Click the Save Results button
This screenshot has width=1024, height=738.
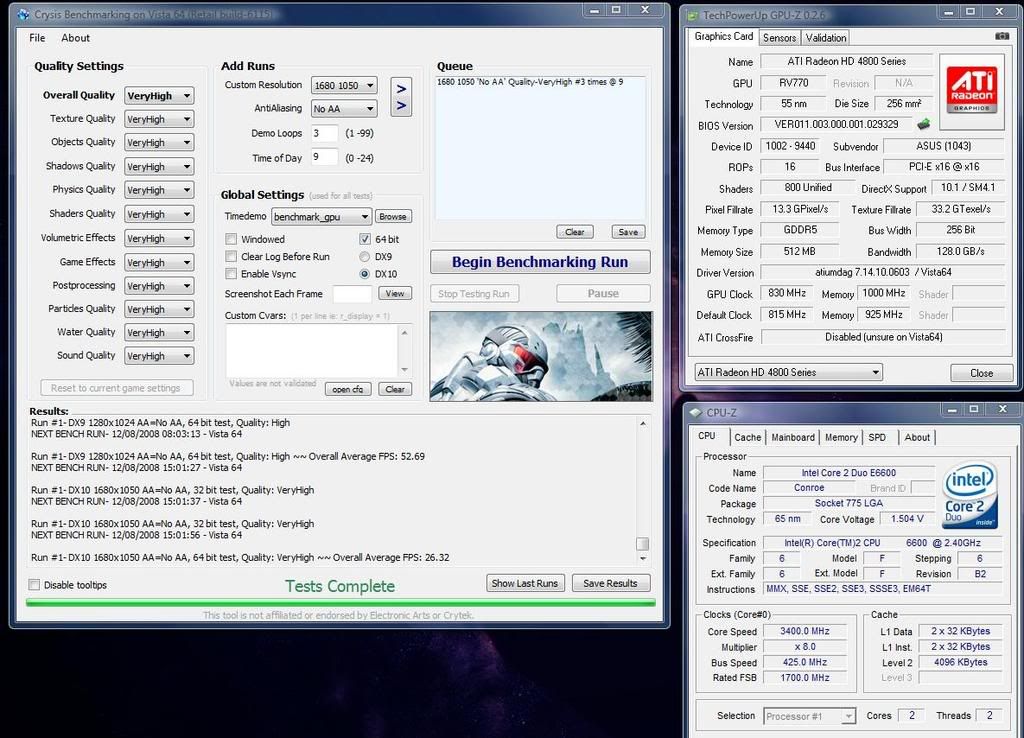pos(609,583)
